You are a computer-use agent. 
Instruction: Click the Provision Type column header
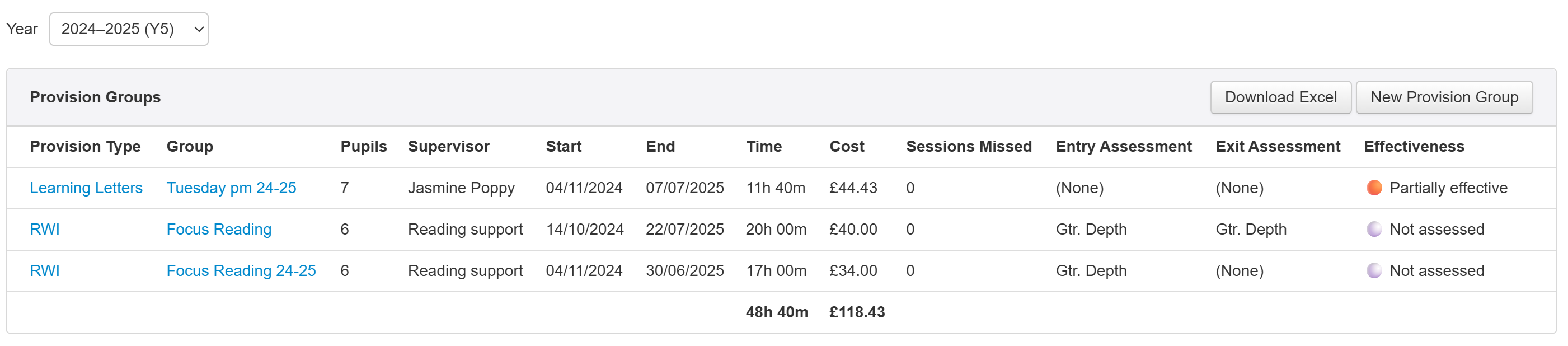[85, 146]
